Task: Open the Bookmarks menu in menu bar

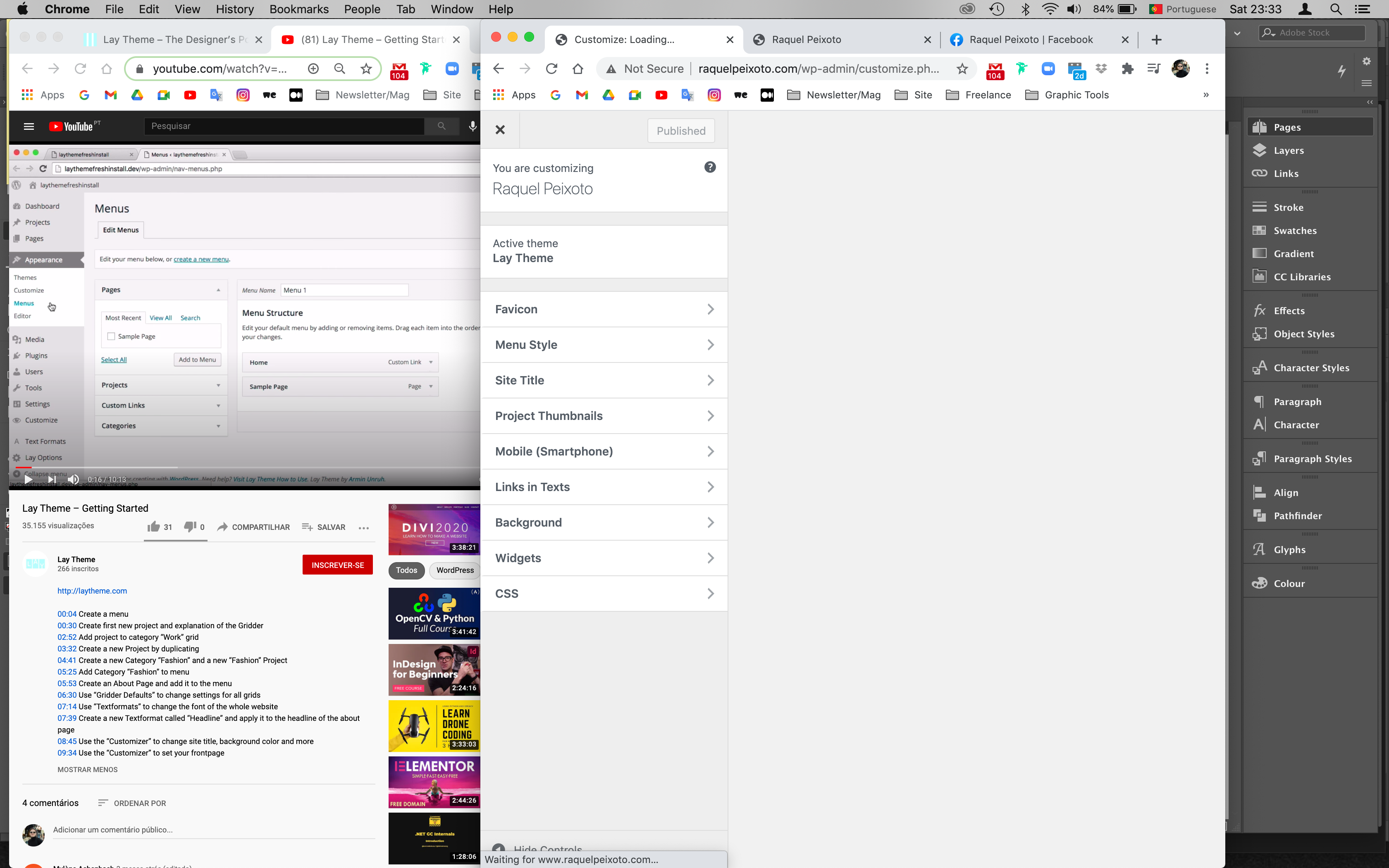Action: pyautogui.click(x=298, y=9)
